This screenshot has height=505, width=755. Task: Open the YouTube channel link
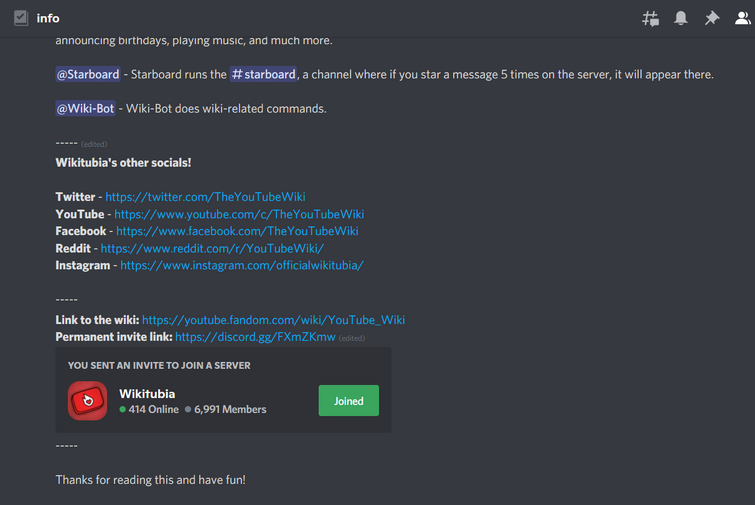coord(239,214)
